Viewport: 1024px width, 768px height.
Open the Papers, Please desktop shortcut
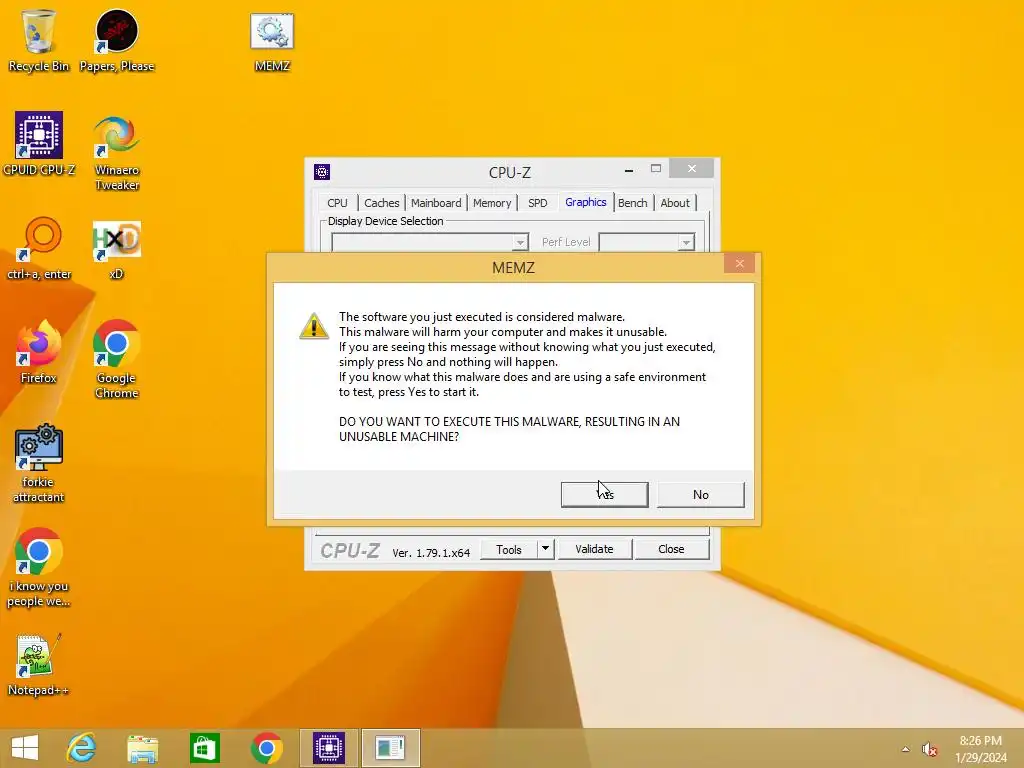click(x=117, y=40)
